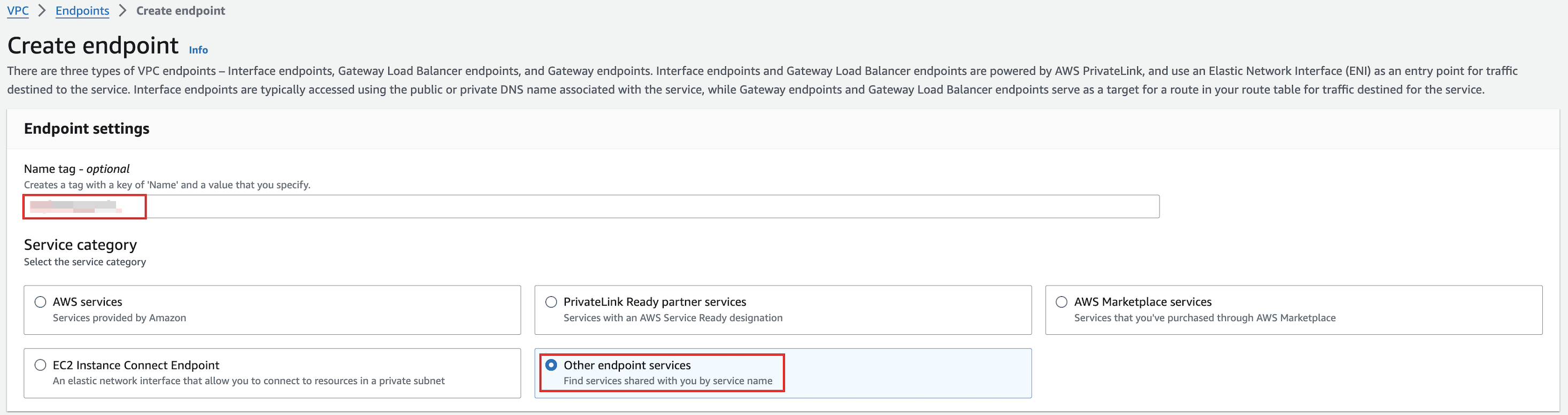The image size is (1568, 415).
Task: Click 'Services provided by Amazon' description
Action: (119, 318)
